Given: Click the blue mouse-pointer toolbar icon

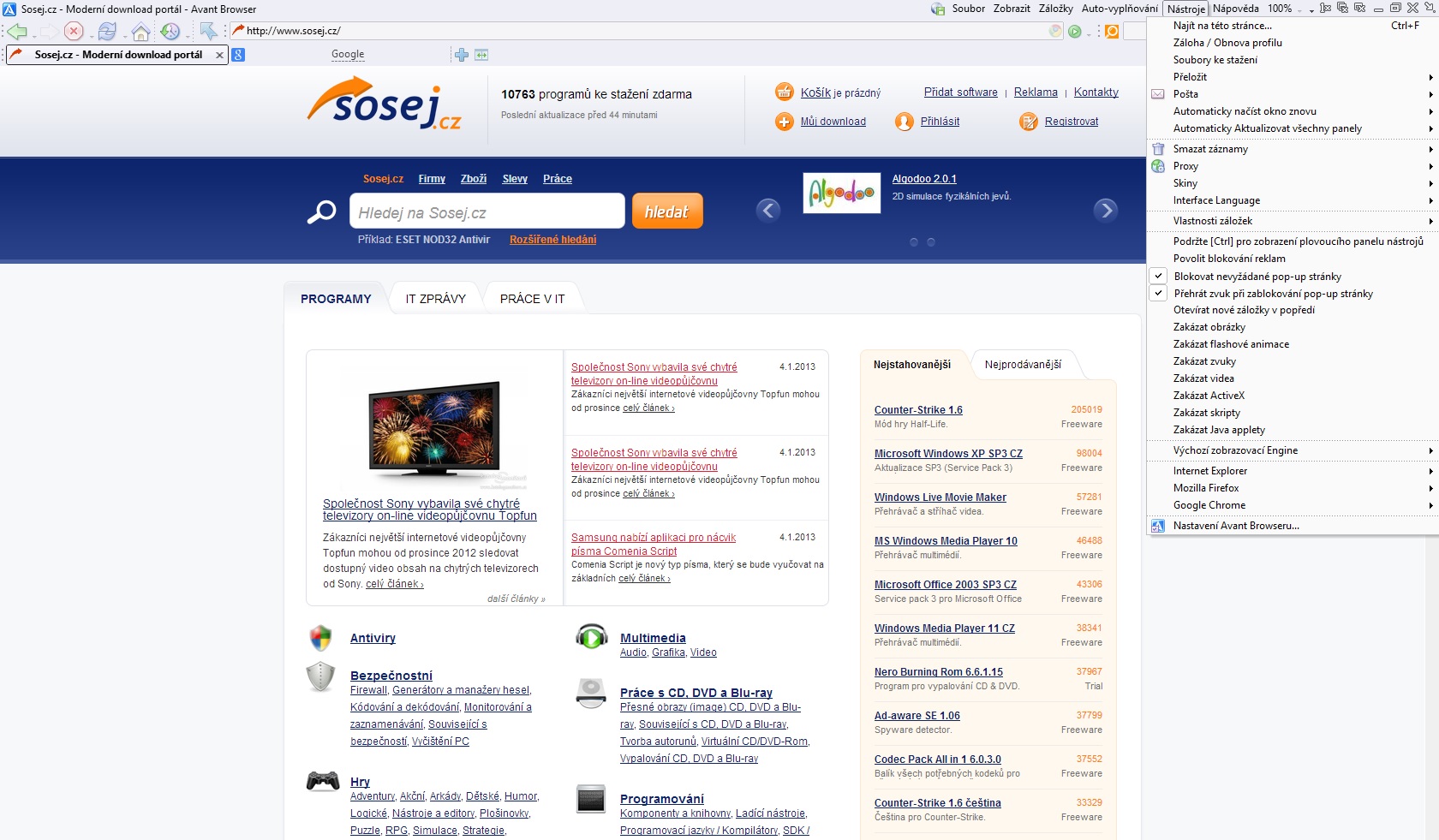Looking at the screenshot, I should [209, 32].
